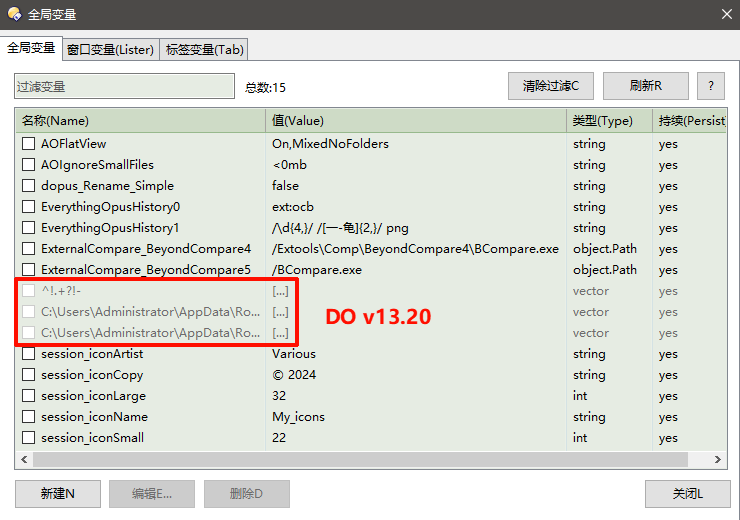
Task: Focus the 过滤变量 filter input field
Action: 121,87
